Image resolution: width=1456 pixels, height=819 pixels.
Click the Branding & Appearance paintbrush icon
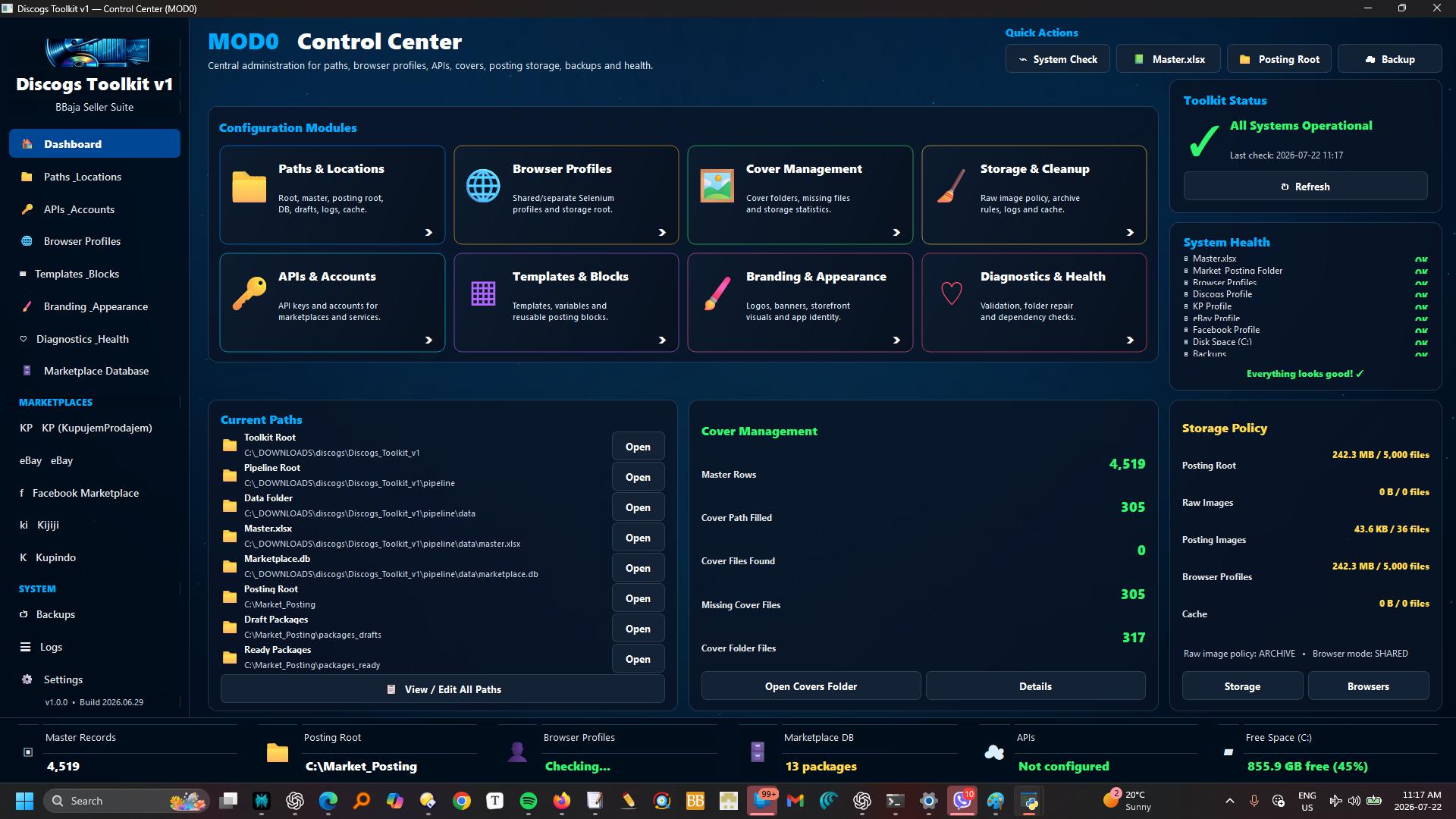[x=717, y=293]
